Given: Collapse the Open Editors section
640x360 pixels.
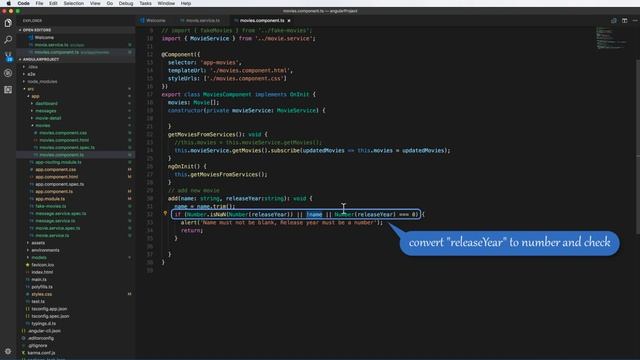Looking at the screenshot, I should (x=36, y=30).
